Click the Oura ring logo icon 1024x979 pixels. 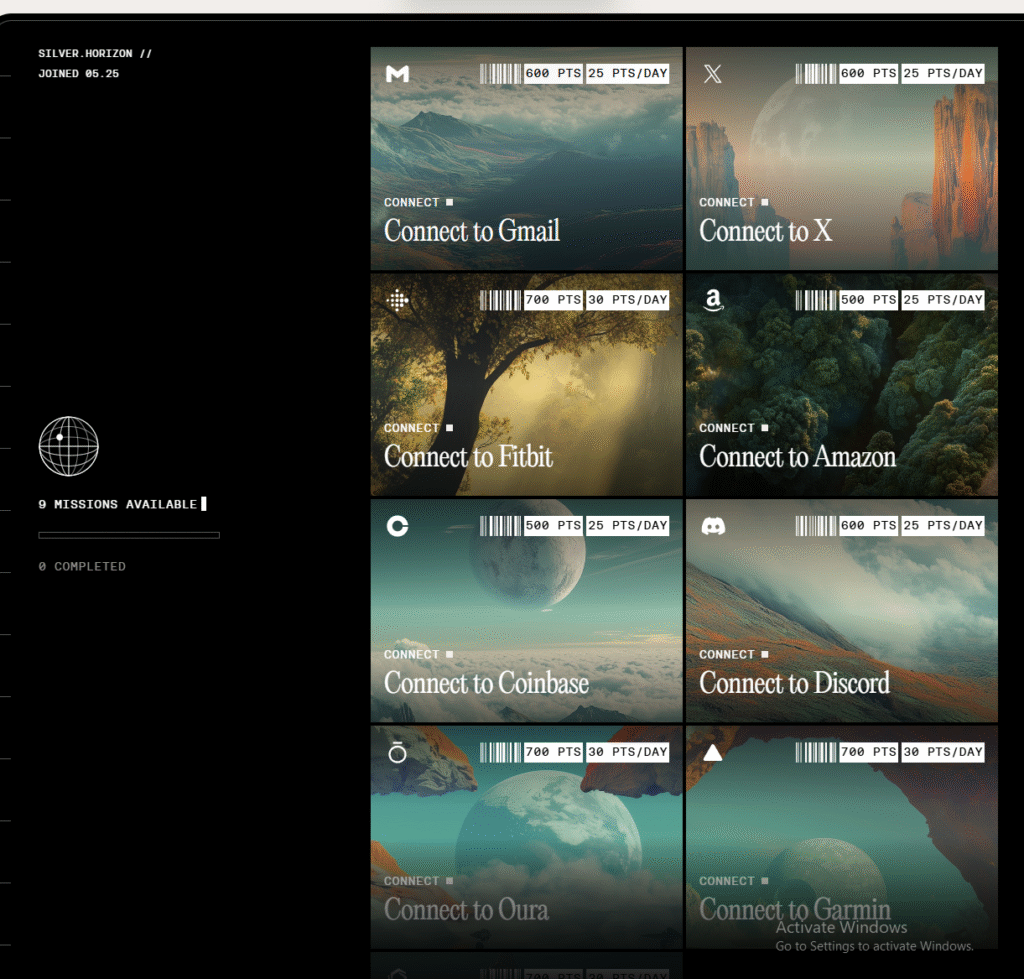(397, 752)
